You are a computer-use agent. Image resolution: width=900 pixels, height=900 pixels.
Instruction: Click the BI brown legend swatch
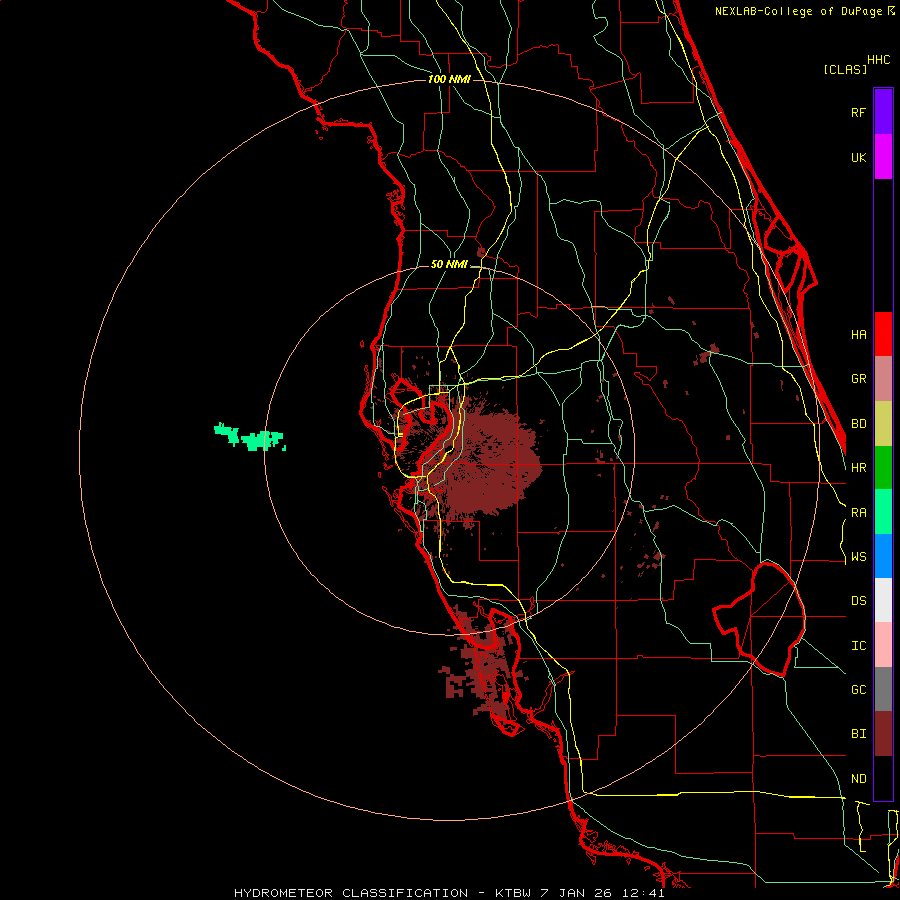click(x=883, y=734)
